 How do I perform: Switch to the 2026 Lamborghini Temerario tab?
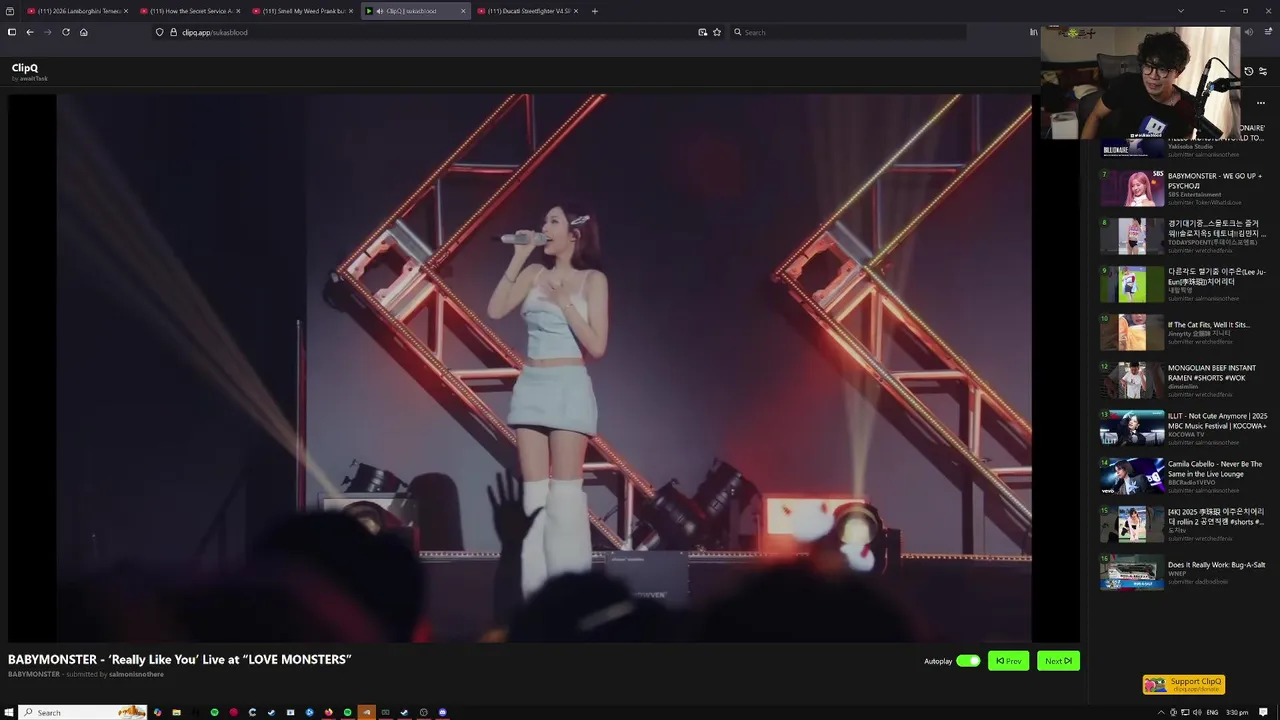[x=78, y=11]
